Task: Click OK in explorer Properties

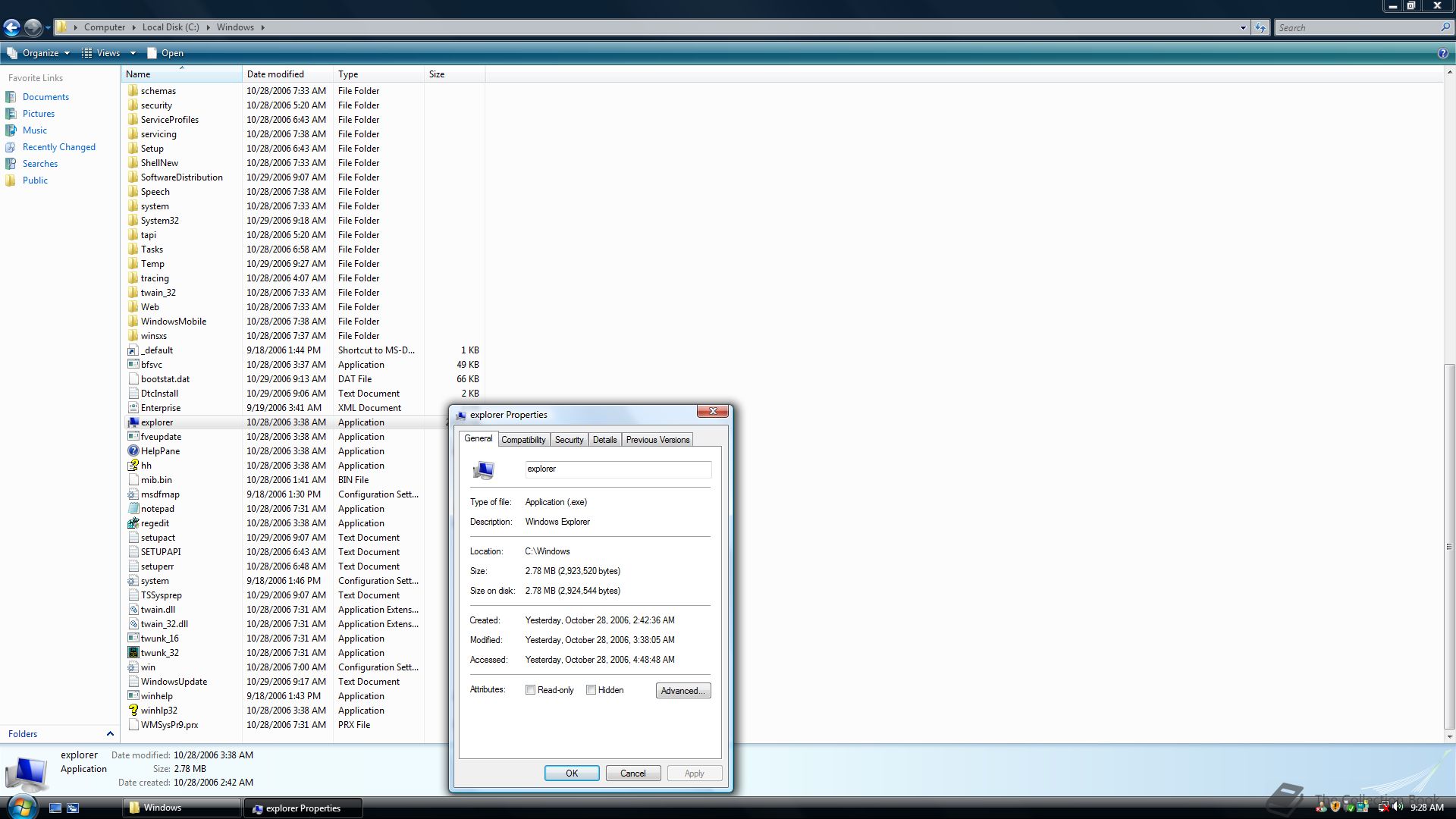Action: coord(572,773)
